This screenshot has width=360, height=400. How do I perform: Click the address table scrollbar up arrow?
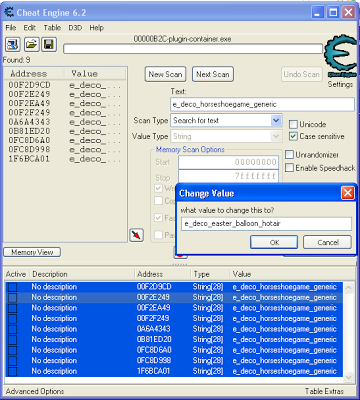tap(348, 287)
